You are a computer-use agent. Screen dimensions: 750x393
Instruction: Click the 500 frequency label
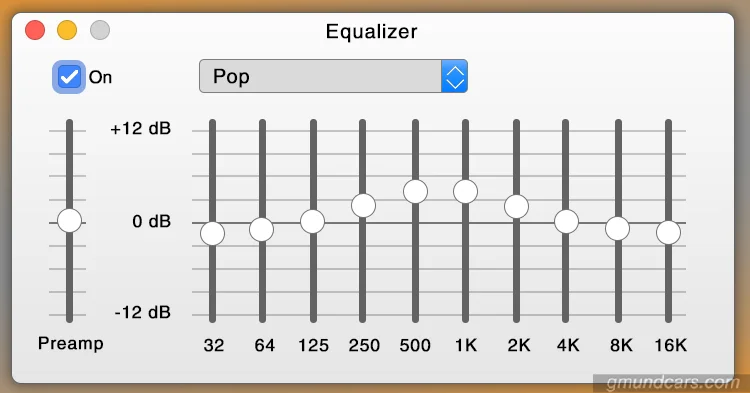pos(415,345)
